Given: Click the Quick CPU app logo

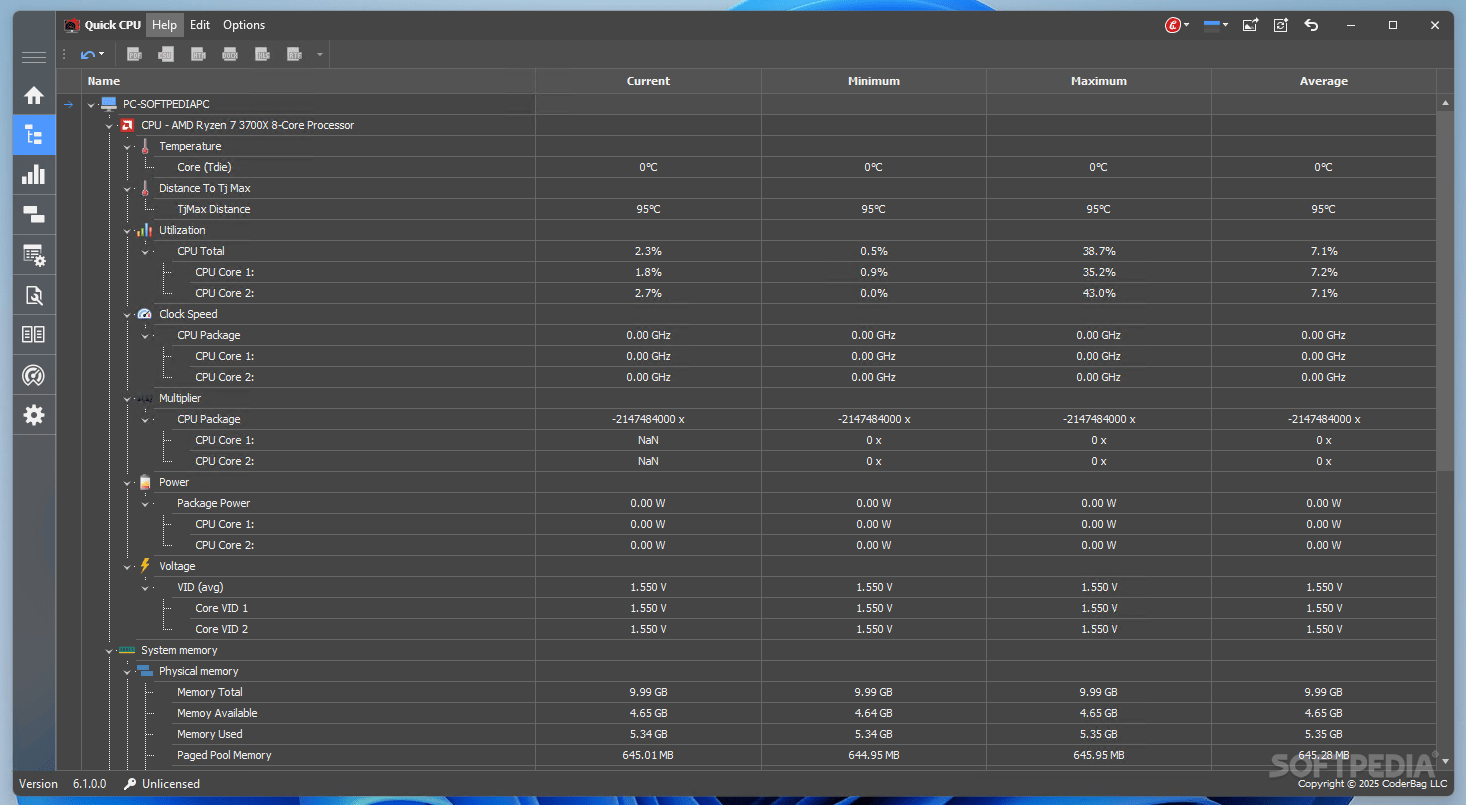Looking at the screenshot, I should [x=71, y=25].
